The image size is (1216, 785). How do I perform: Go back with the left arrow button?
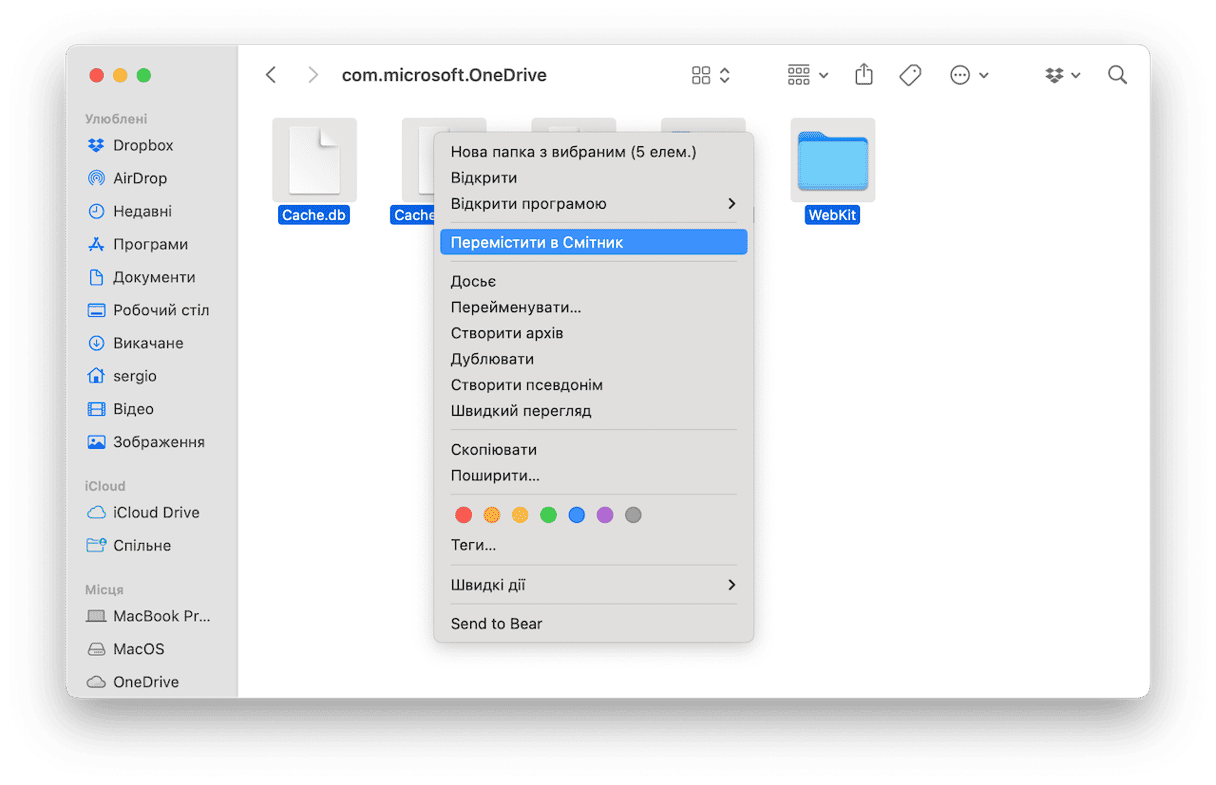pos(271,75)
